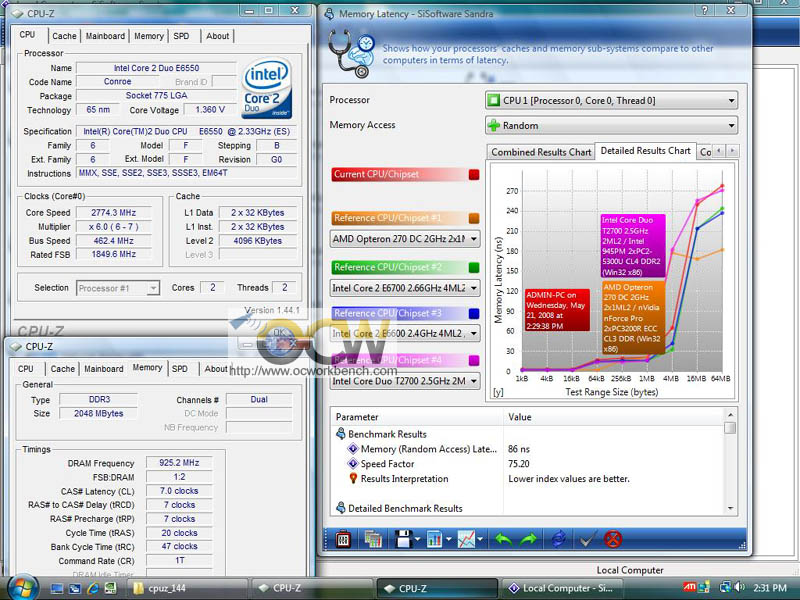Viewport: 800px width, 600px height.
Task: Click the green Reference CPU/Chipset #2 swatch
Action: coord(474,267)
